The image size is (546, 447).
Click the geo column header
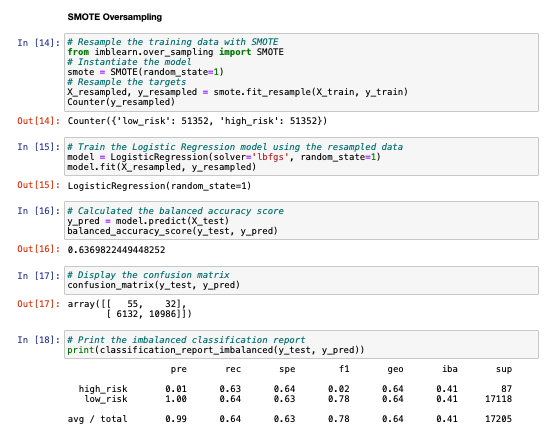395,369
